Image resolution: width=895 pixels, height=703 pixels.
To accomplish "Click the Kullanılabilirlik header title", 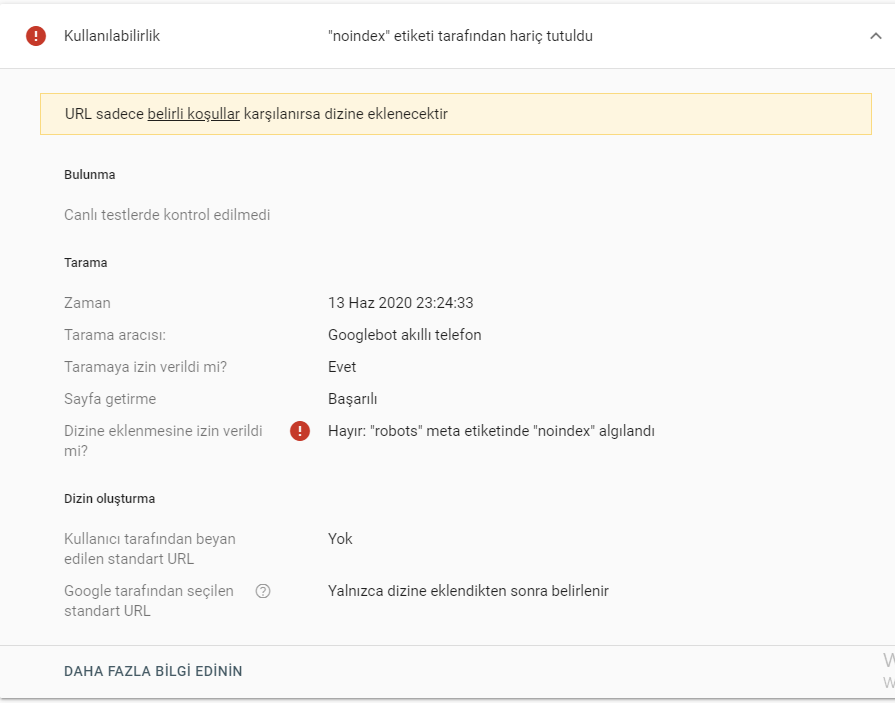I will tap(112, 36).
